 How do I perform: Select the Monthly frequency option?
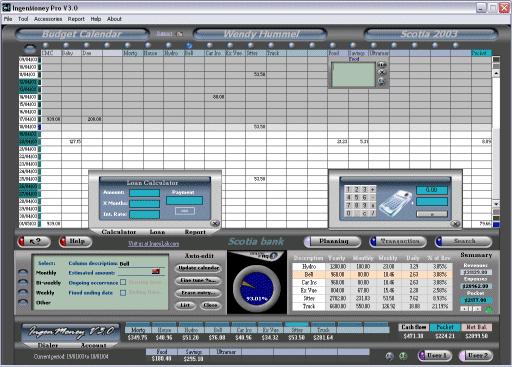23,272
